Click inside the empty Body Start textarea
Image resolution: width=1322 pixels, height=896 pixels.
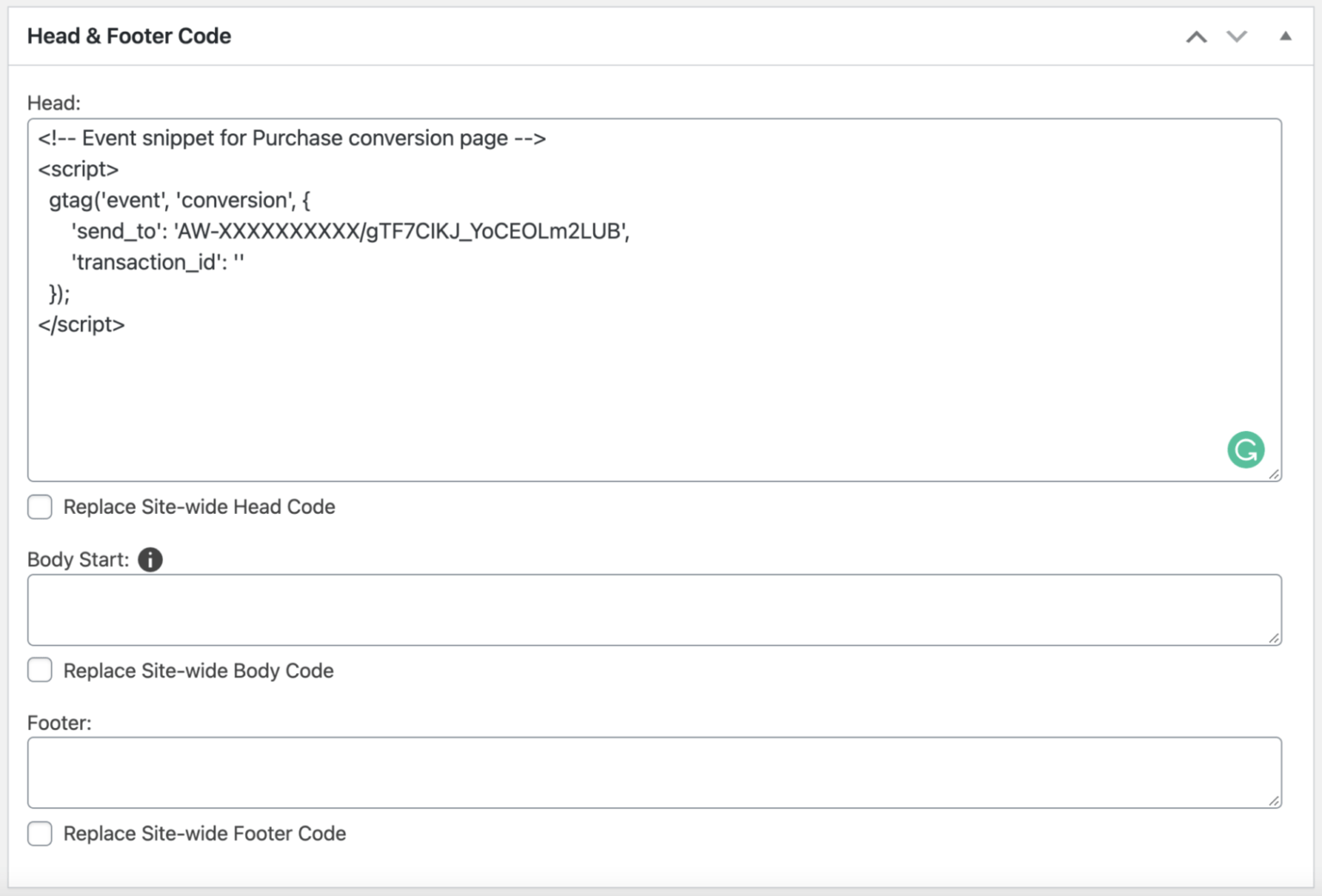coord(602,608)
